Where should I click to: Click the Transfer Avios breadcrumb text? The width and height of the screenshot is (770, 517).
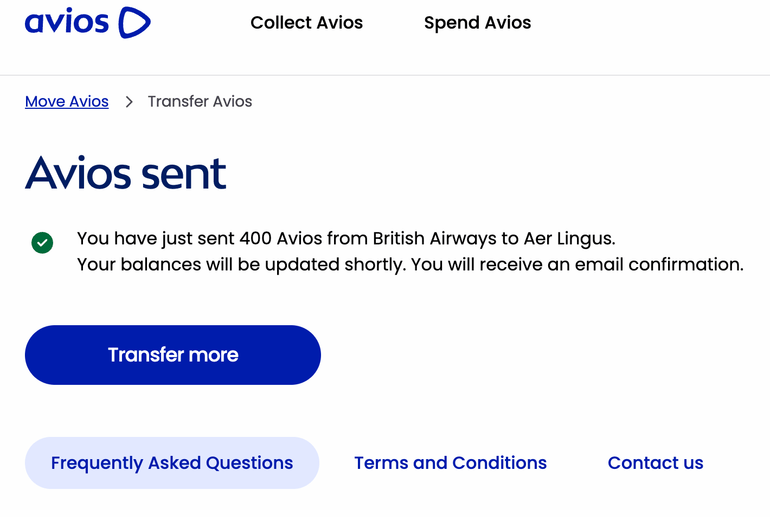tap(200, 102)
